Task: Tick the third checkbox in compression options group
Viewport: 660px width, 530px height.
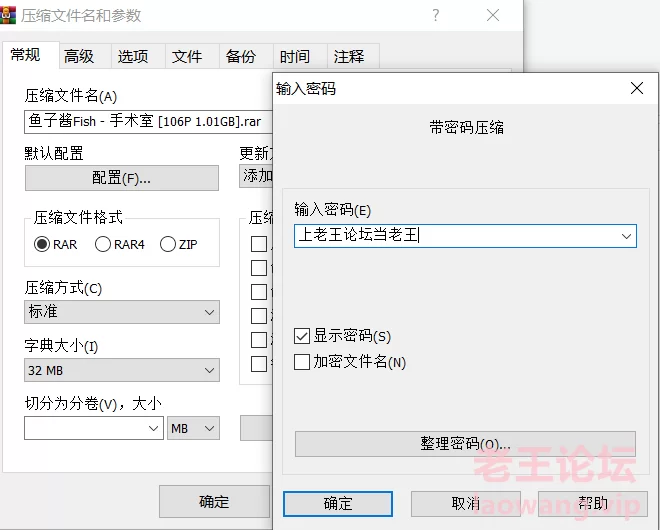Action: [259, 292]
